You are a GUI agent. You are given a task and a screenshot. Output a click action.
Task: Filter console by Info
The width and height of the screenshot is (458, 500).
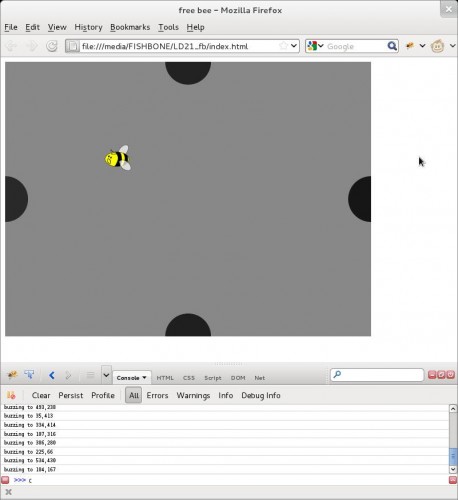tap(226, 395)
